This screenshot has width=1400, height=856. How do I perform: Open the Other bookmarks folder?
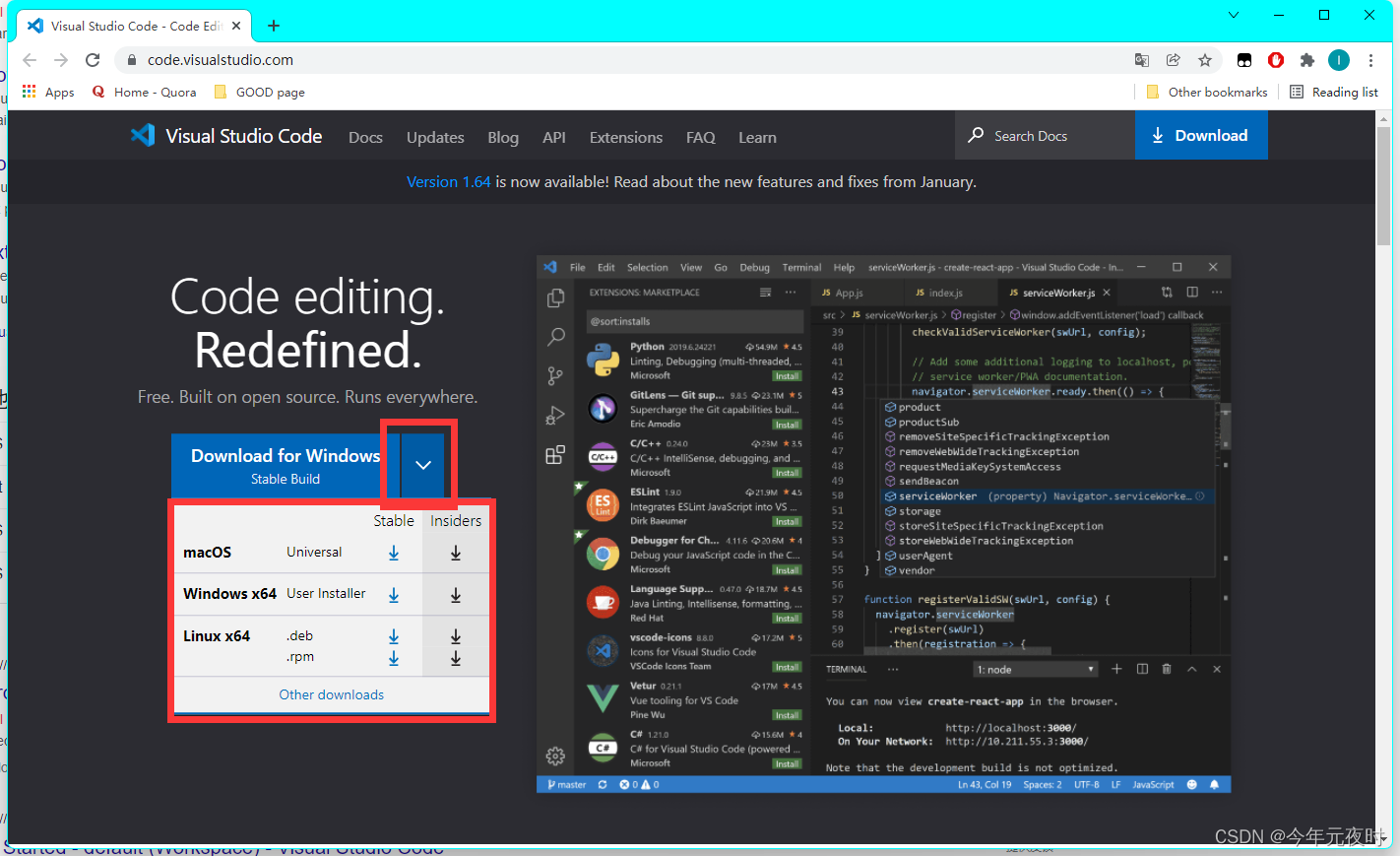[1207, 92]
